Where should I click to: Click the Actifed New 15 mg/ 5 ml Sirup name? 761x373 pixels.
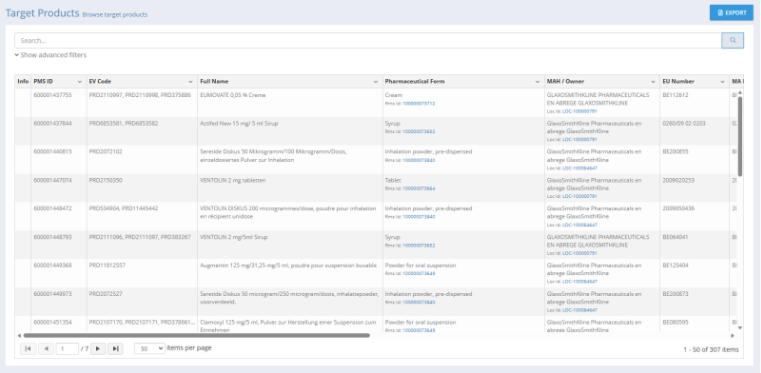(239, 124)
